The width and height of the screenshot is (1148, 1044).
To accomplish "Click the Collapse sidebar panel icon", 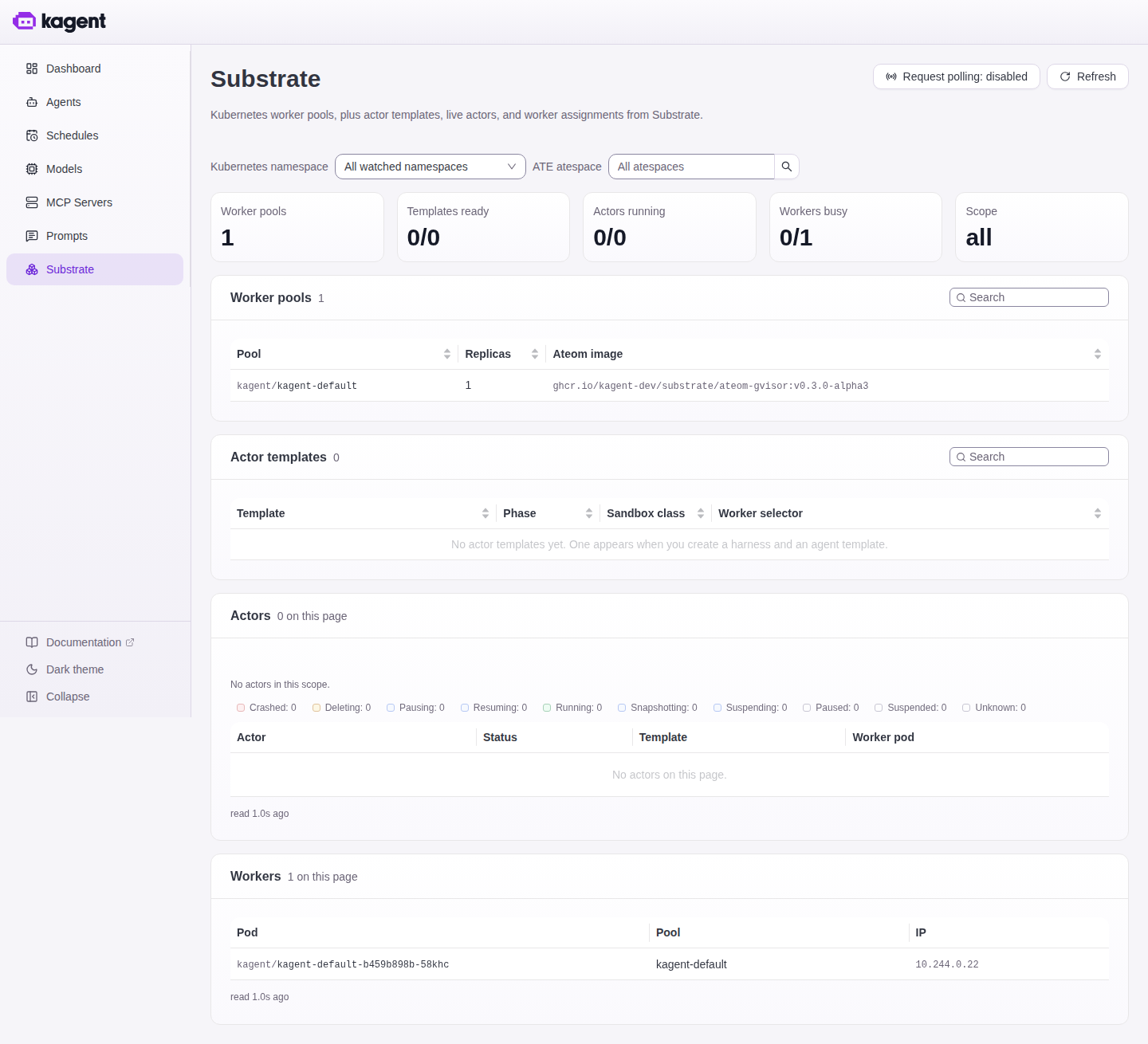I will (x=32, y=697).
